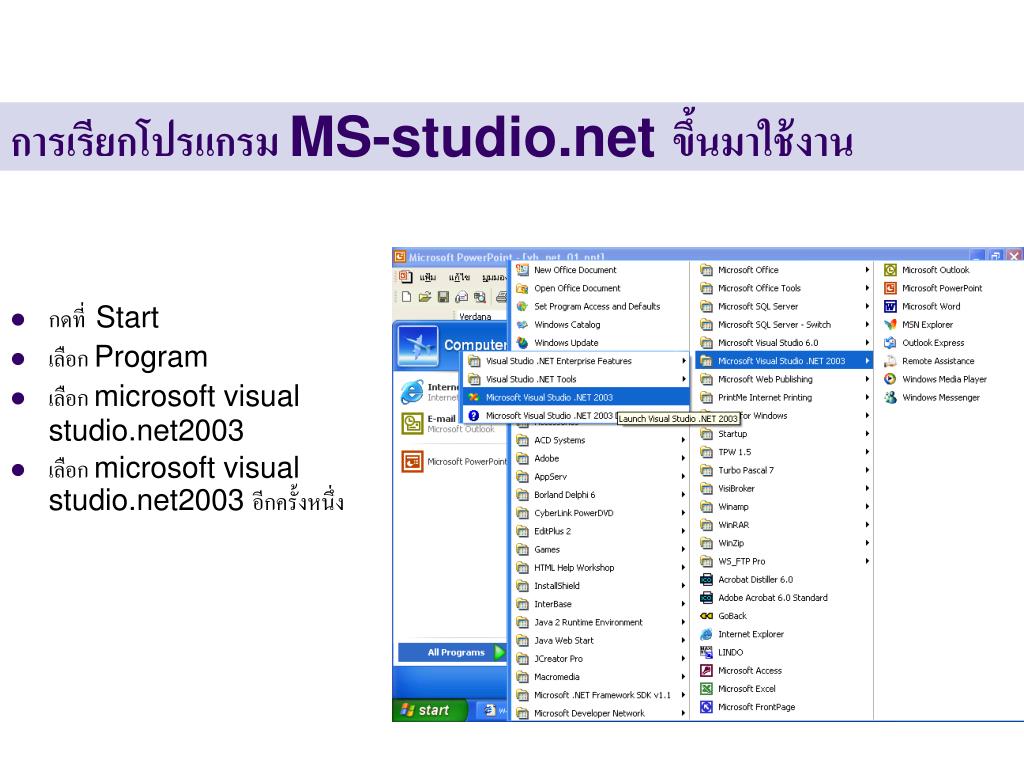Image resolution: width=1024 pixels, height=768 pixels.
Task: Click Microsoft Word icon
Action: pyautogui.click(x=890, y=306)
